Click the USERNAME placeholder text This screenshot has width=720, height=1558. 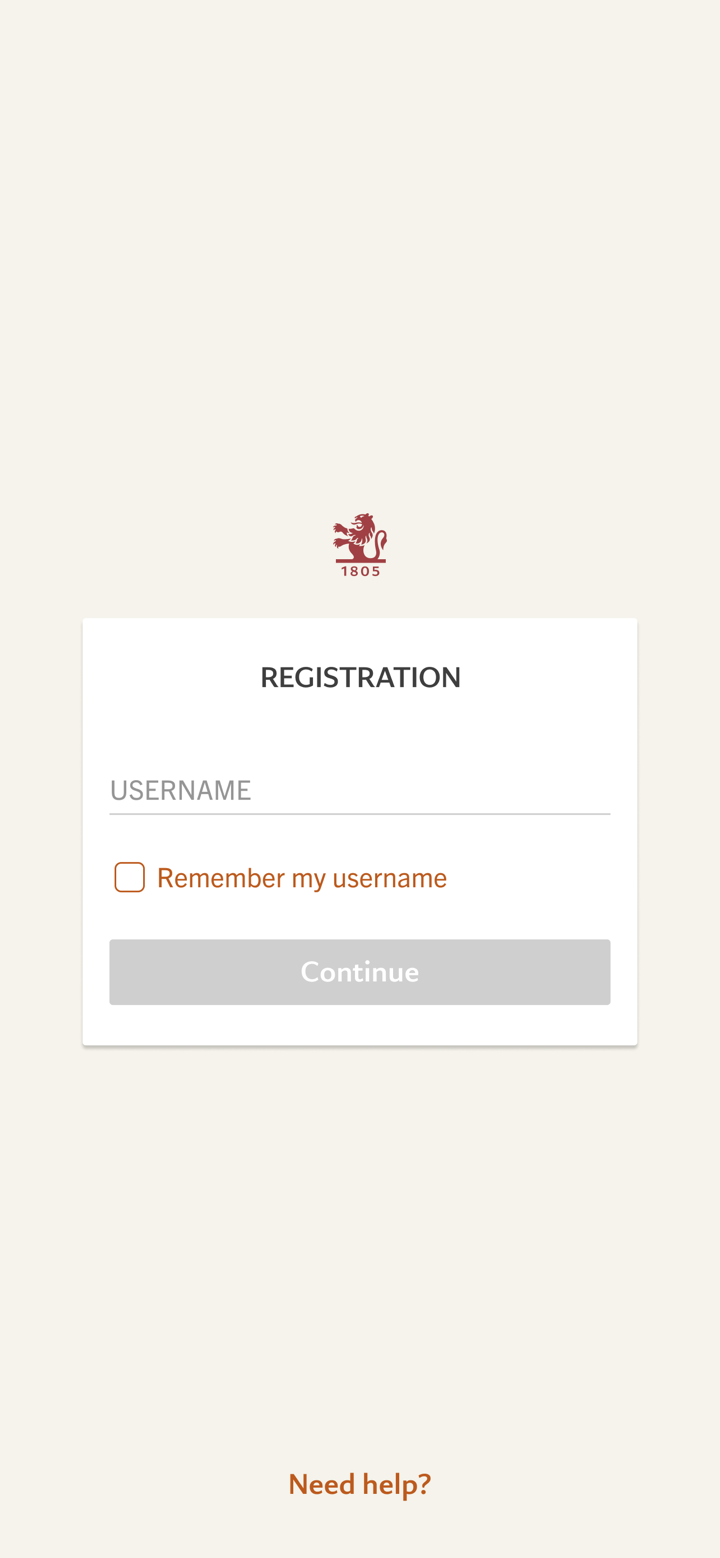[181, 791]
